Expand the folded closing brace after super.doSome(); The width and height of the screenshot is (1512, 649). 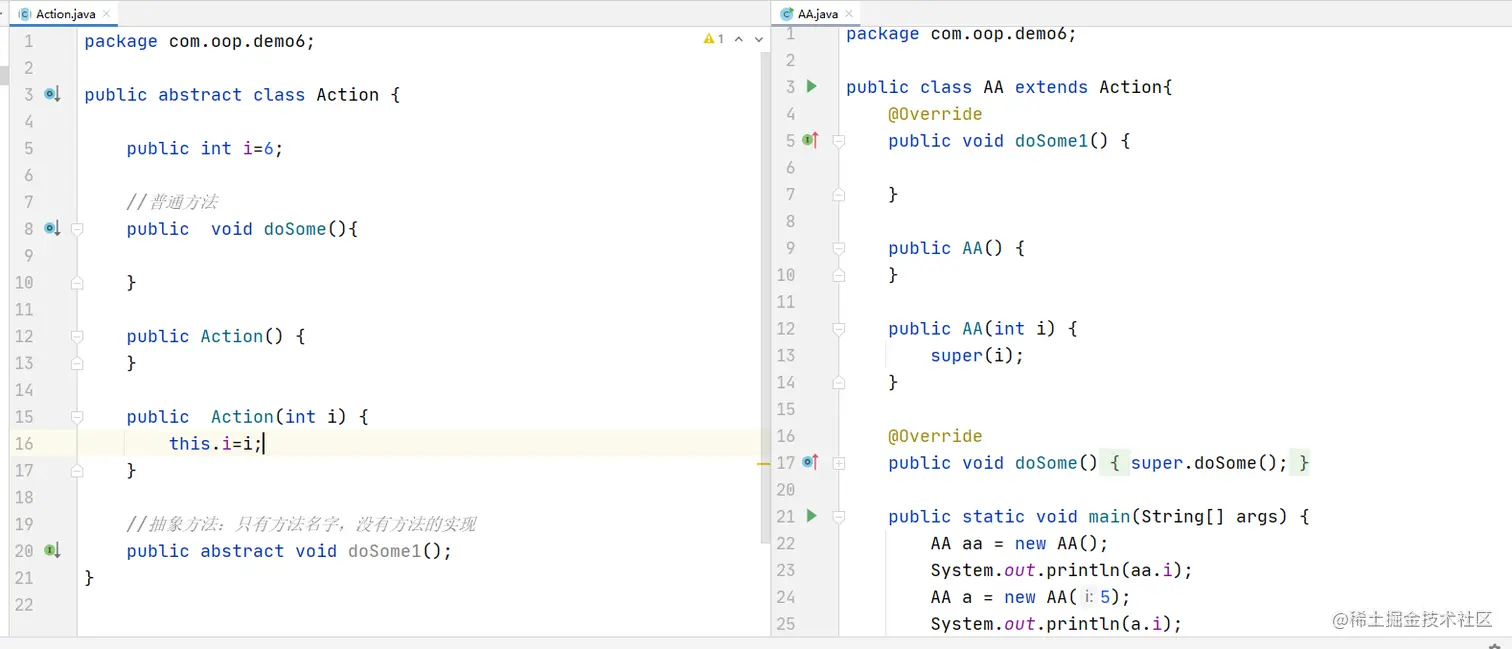coord(1301,463)
